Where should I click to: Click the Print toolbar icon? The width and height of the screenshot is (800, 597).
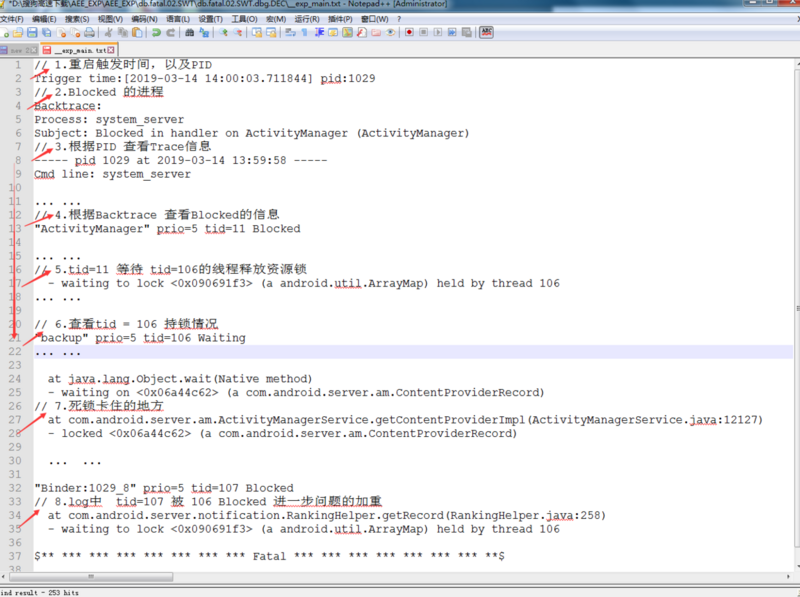89,33
